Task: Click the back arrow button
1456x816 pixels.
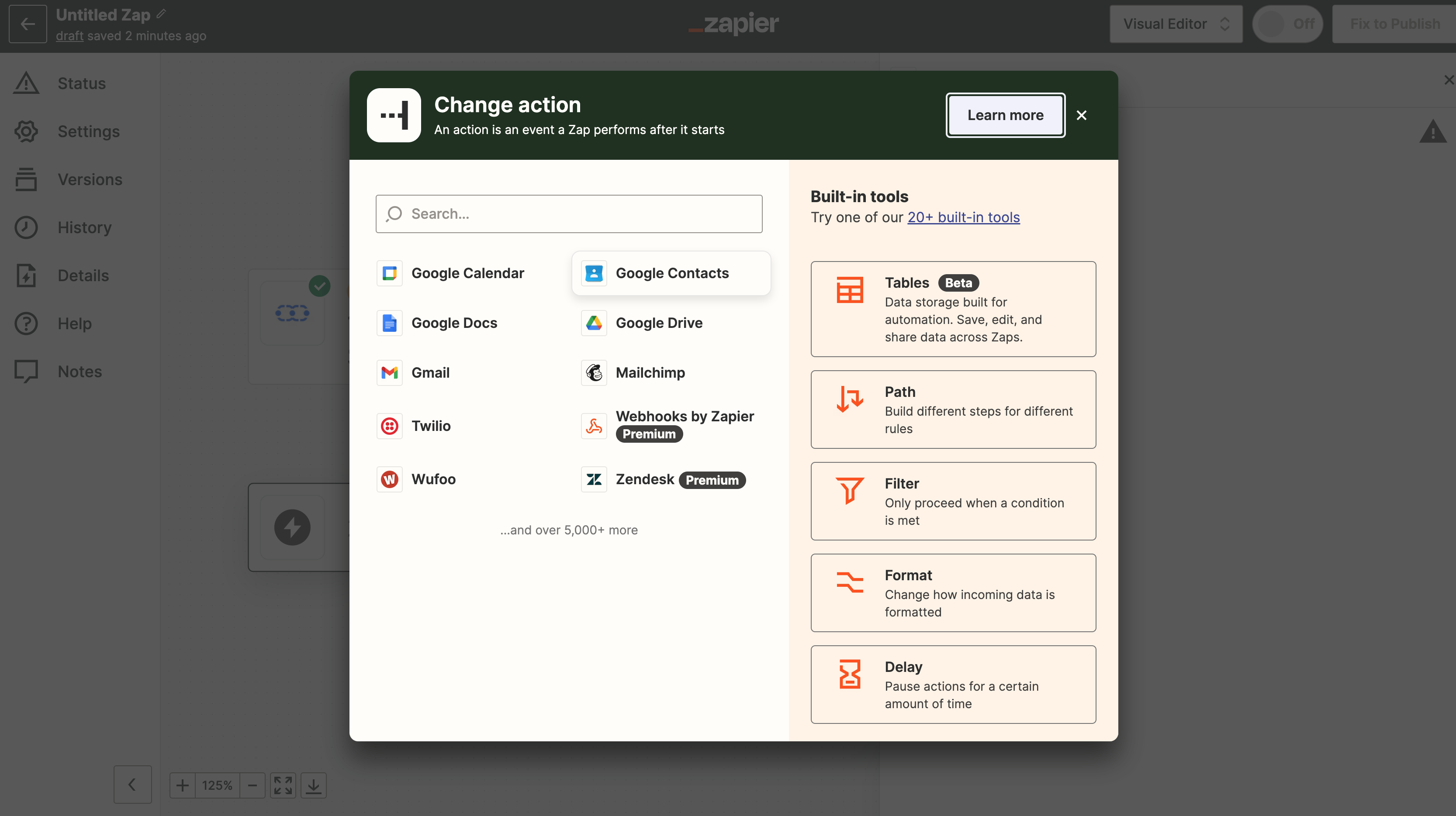Action: pos(28,24)
